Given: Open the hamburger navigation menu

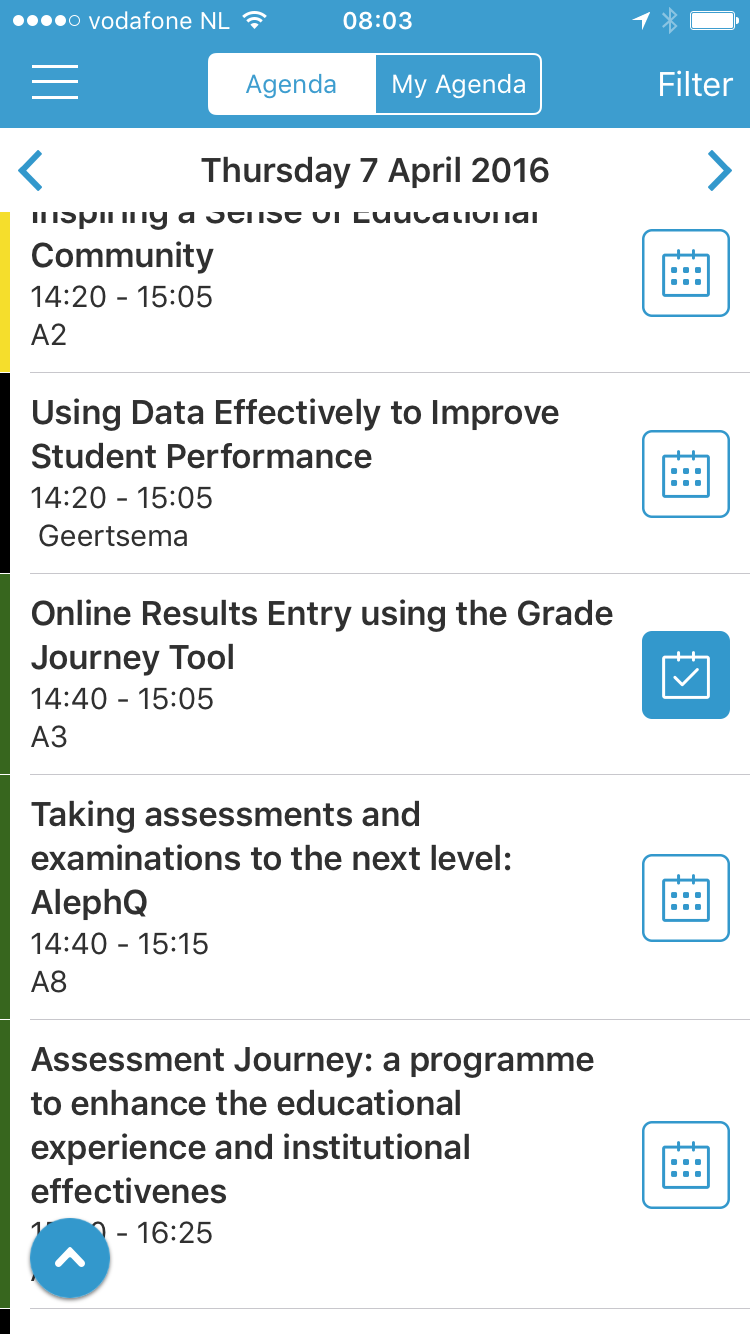Looking at the screenshot, I should [55, 83].
